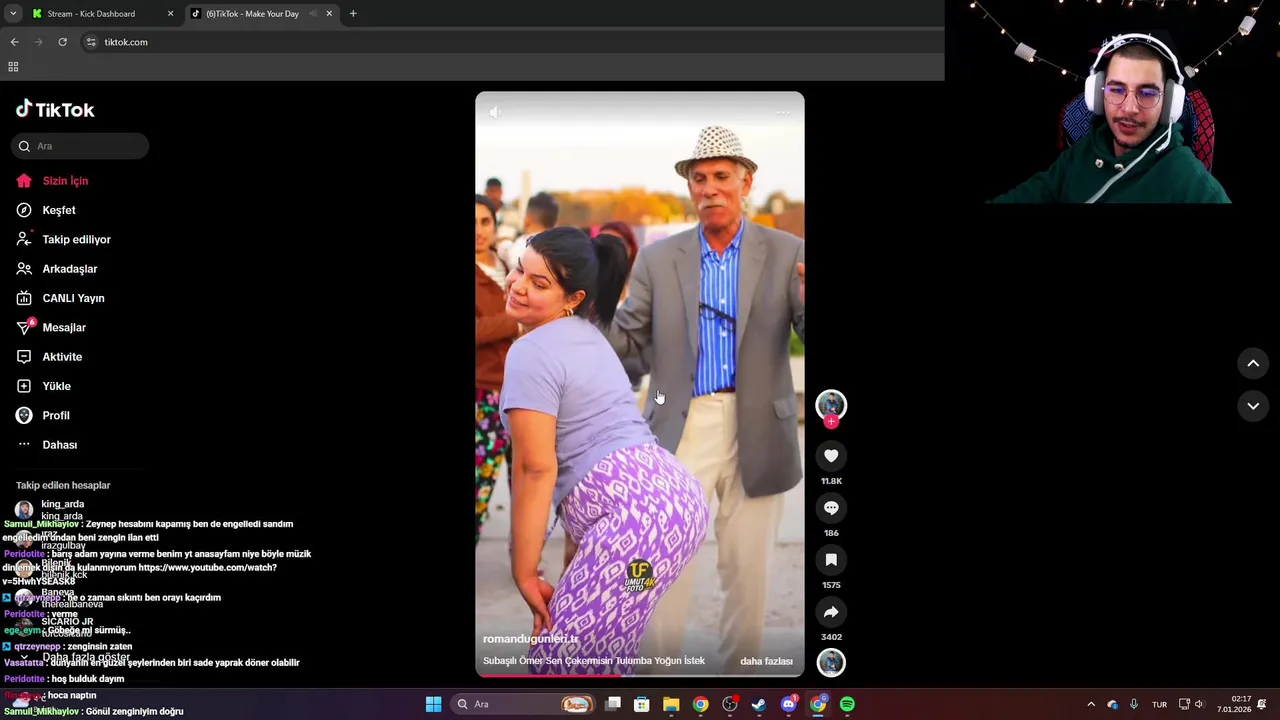
Task: Toggle video mute speaker icon
Action: click(x=495, y=112)
